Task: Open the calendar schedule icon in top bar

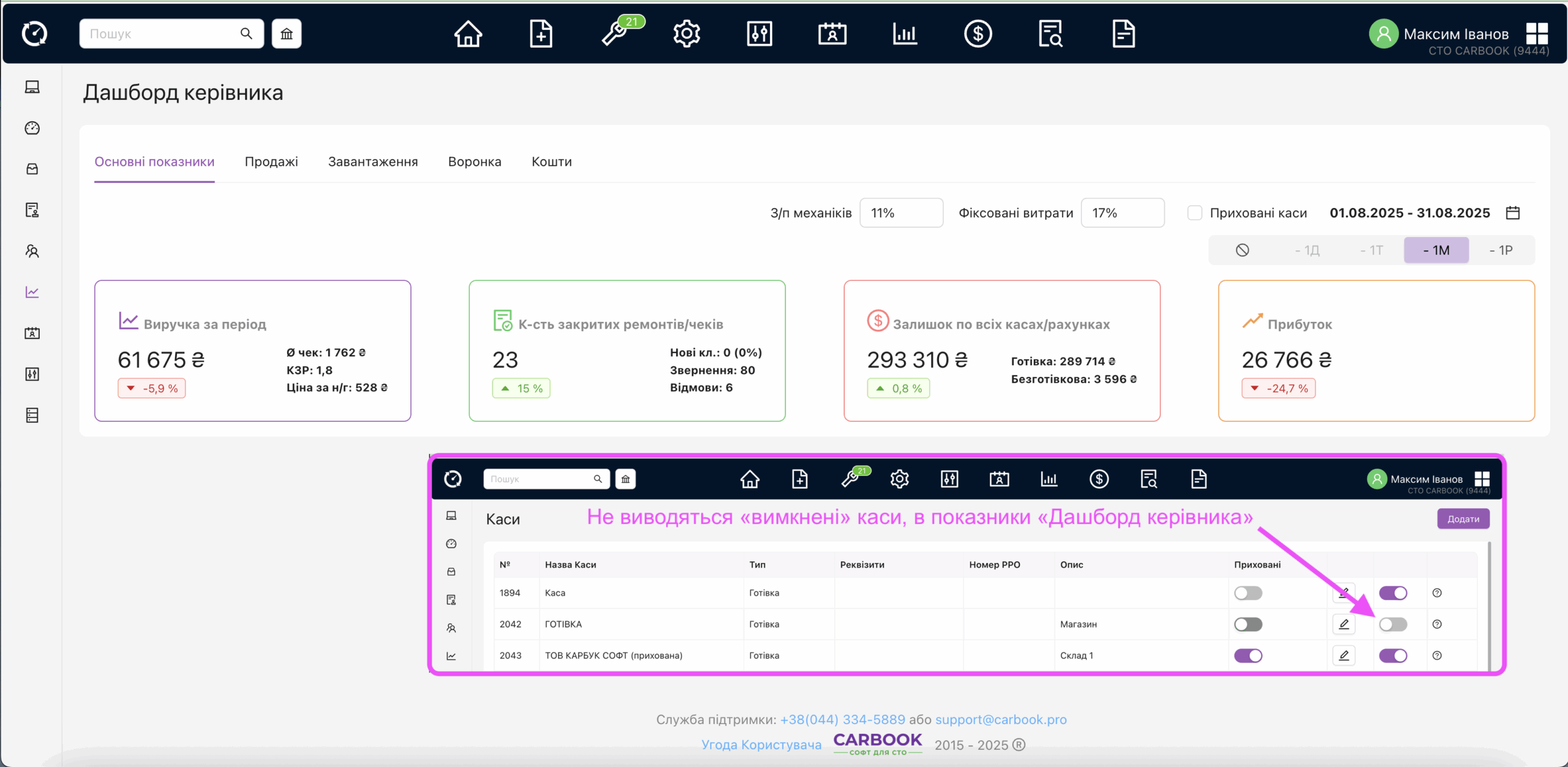Action: pyautogui.click(x=832, y=34)
